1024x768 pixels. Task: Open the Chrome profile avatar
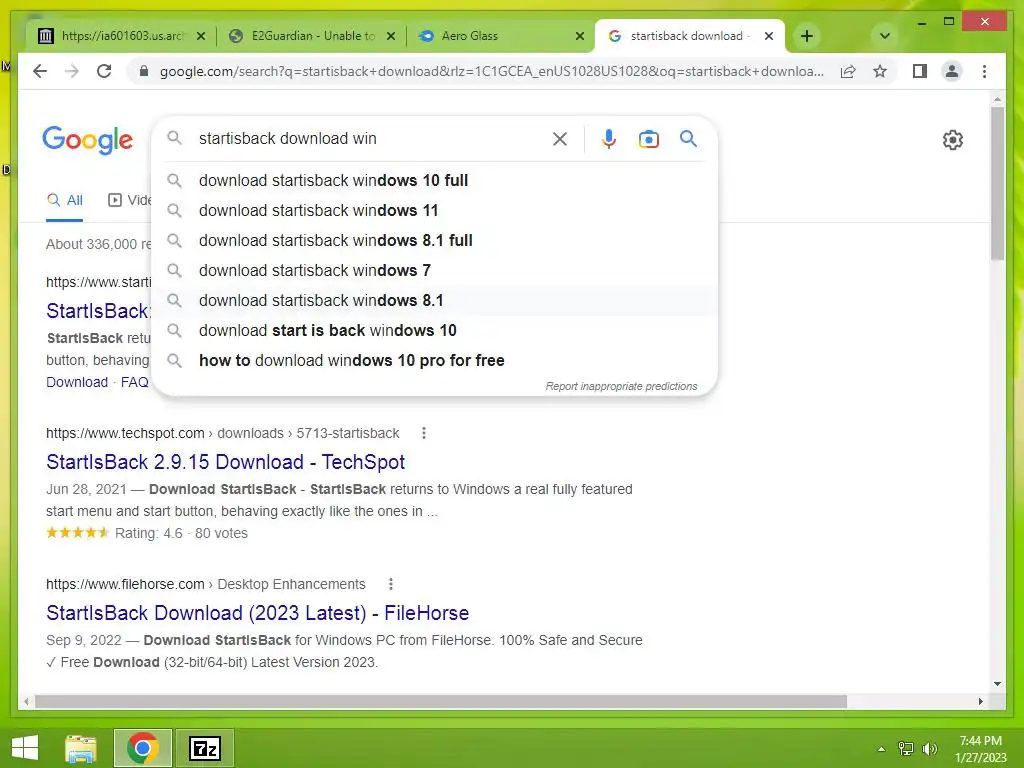(952, 71)
